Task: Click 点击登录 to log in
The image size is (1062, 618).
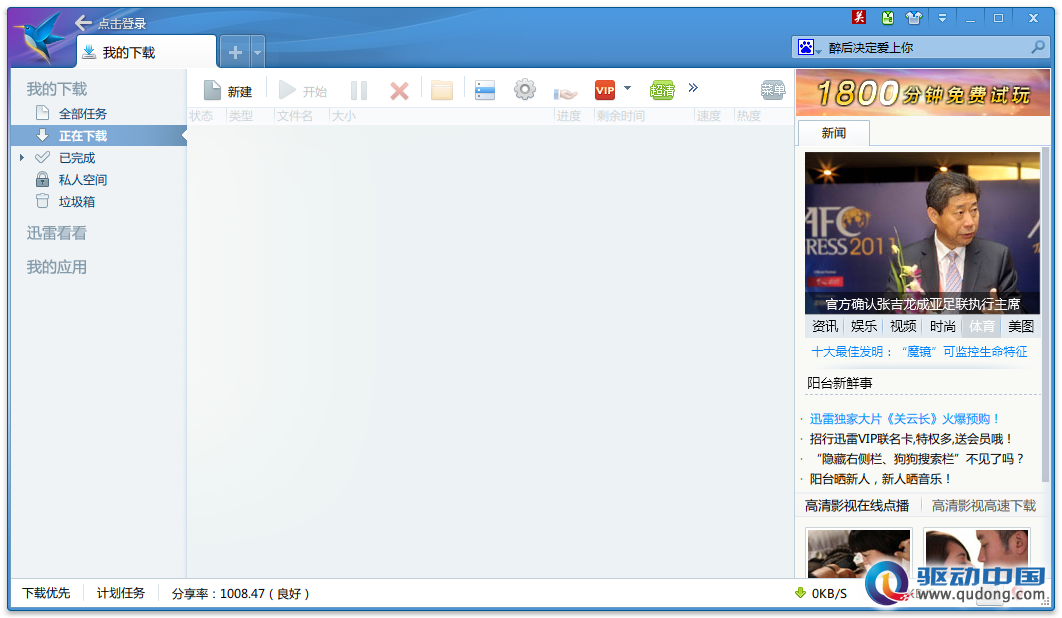Action: coord(122,24)
